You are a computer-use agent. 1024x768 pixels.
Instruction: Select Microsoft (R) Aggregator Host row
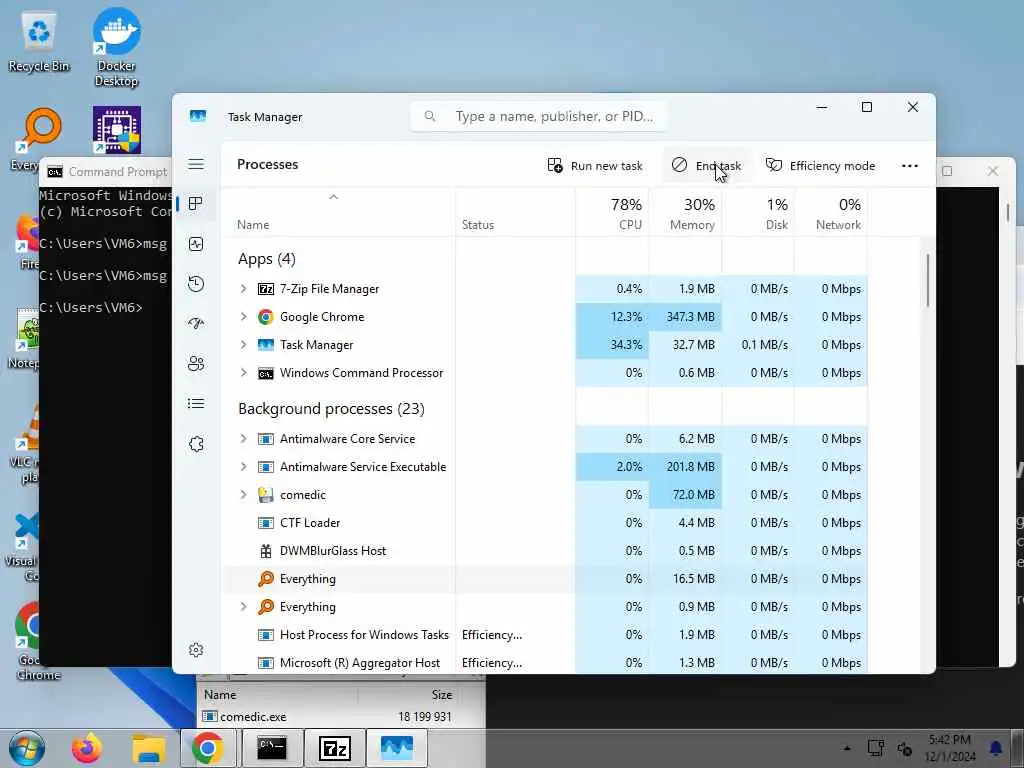click(x=544, y=663)
